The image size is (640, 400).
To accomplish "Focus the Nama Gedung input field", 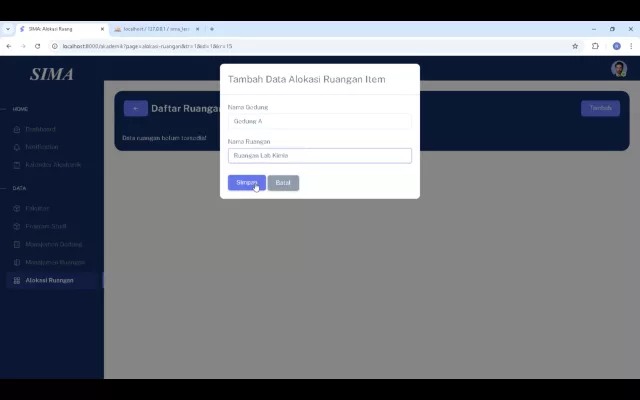I will click(x=320, y=121).
